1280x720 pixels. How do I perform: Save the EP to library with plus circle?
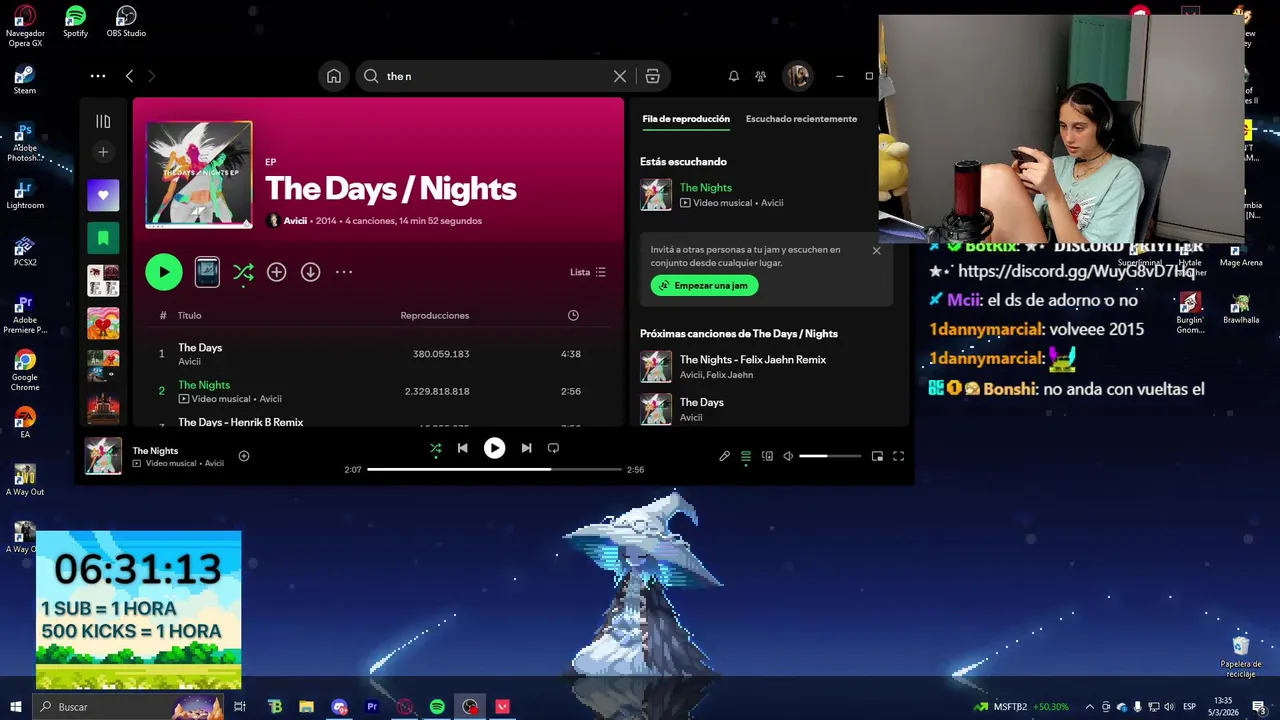(x=277, y=272)
